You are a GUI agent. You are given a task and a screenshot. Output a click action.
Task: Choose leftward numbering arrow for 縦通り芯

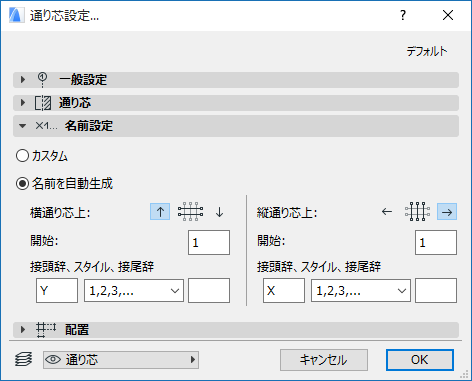[387, 212]
